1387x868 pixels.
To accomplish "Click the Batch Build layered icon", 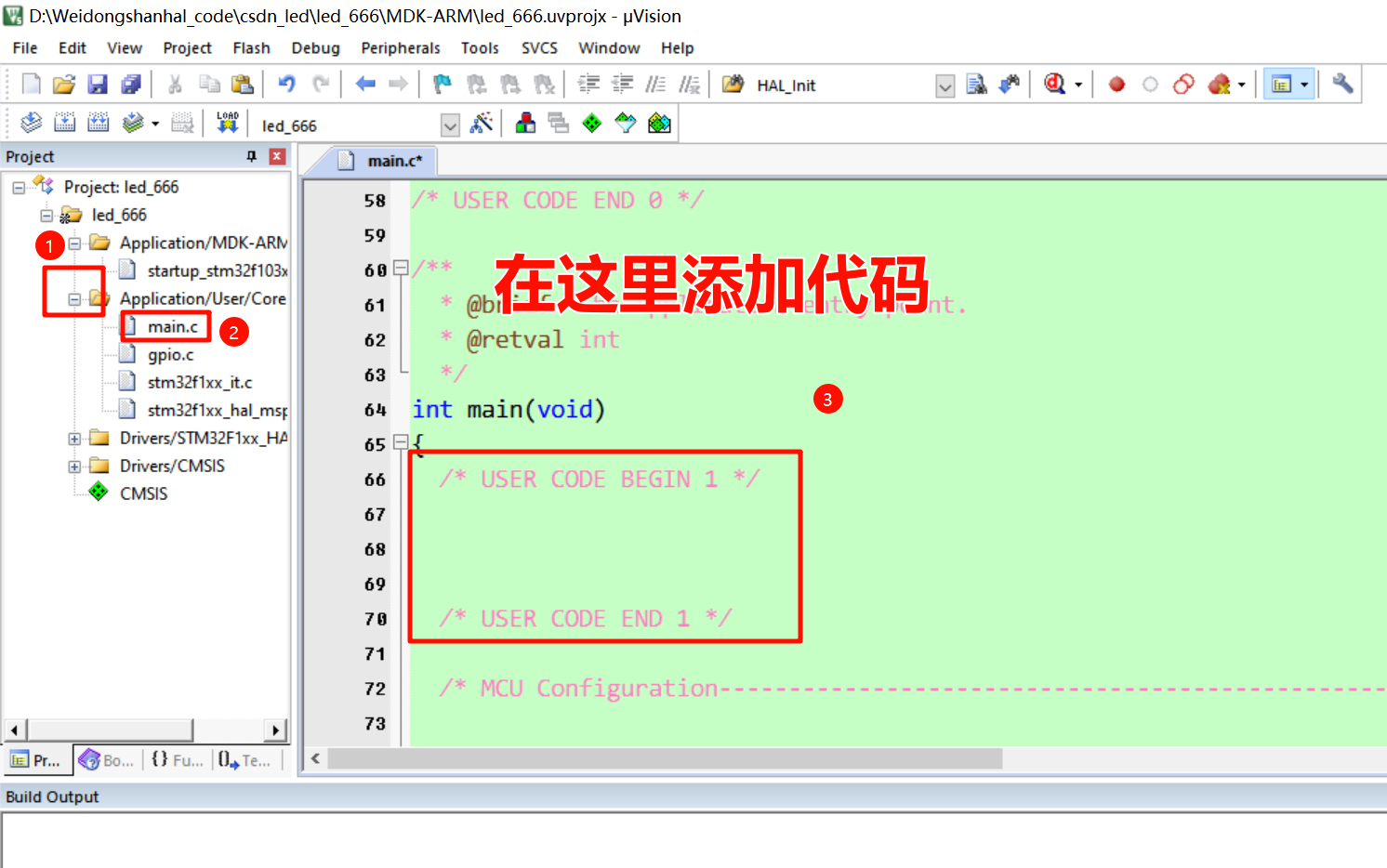I will [133, 123].
